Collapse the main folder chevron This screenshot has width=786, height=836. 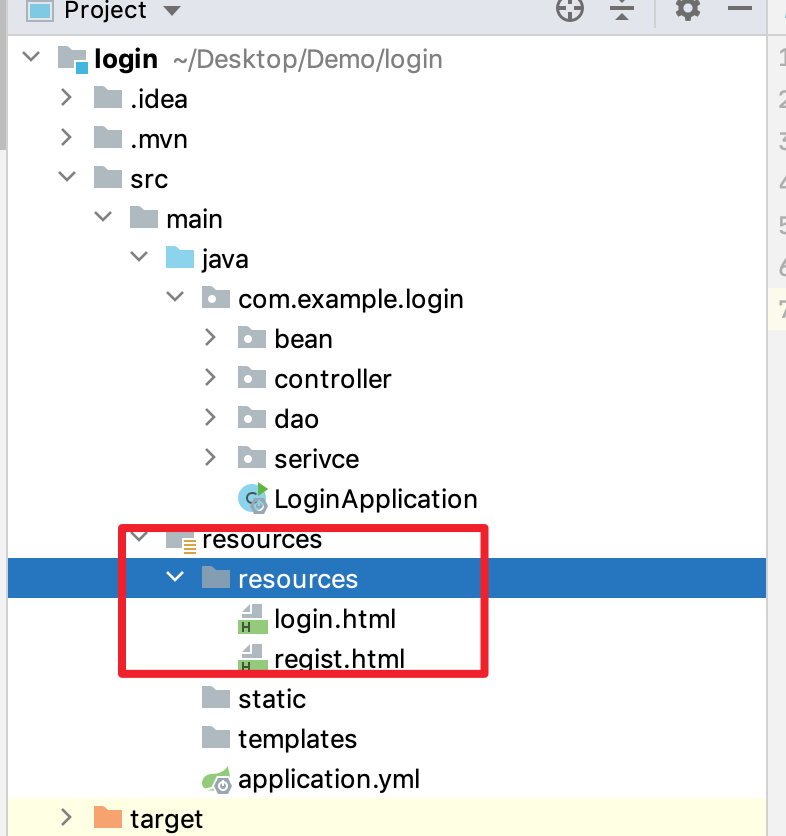tap(103, 216)
